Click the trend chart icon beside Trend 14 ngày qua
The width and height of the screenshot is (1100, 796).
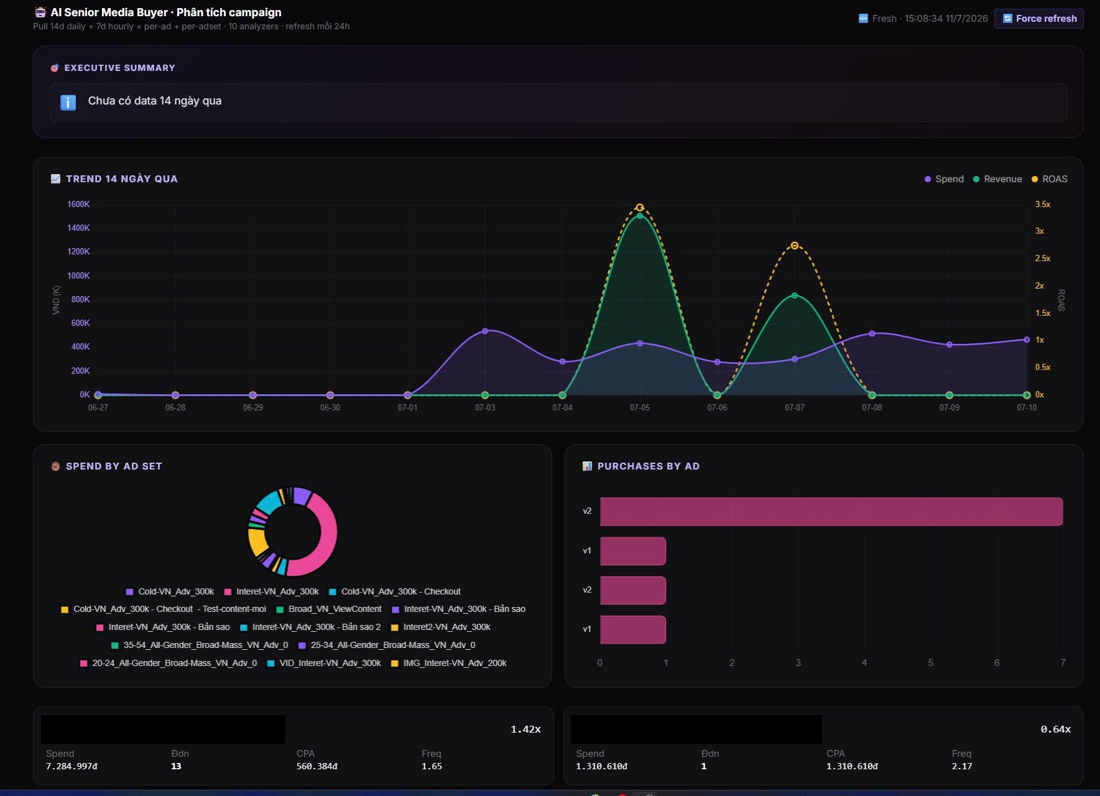coord(55,179)
